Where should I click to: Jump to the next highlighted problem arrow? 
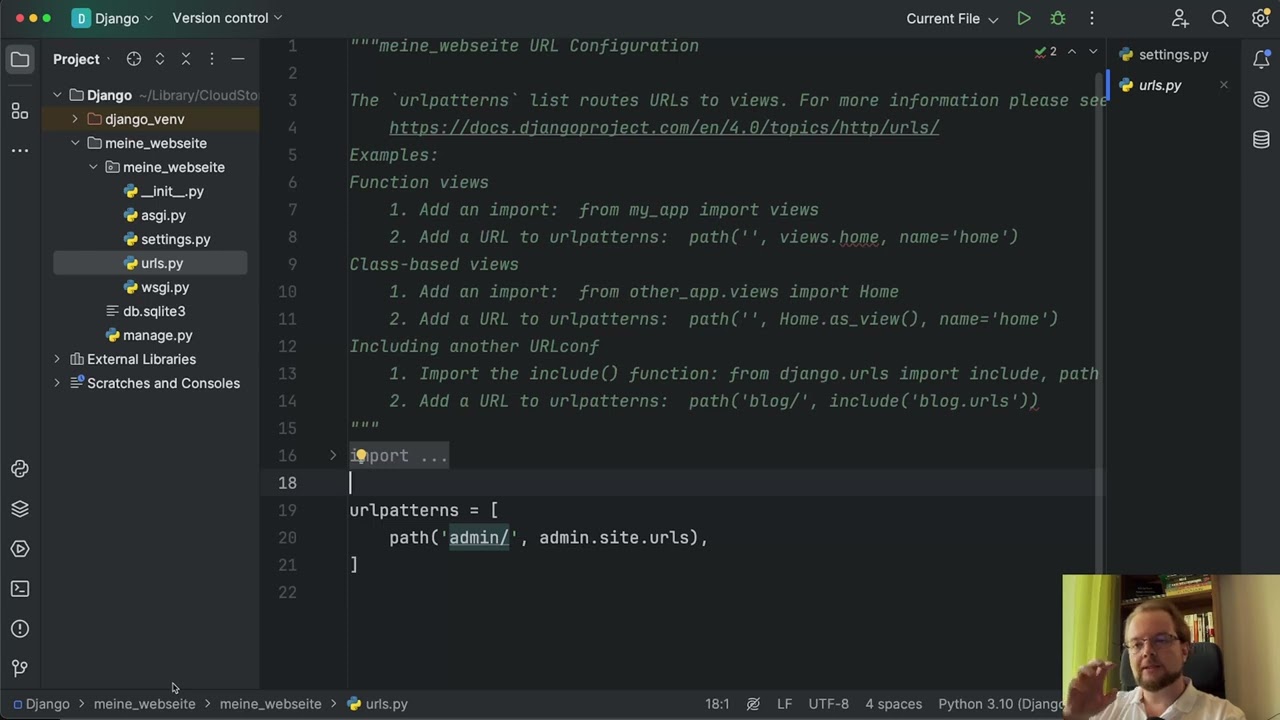(1092, 52)
